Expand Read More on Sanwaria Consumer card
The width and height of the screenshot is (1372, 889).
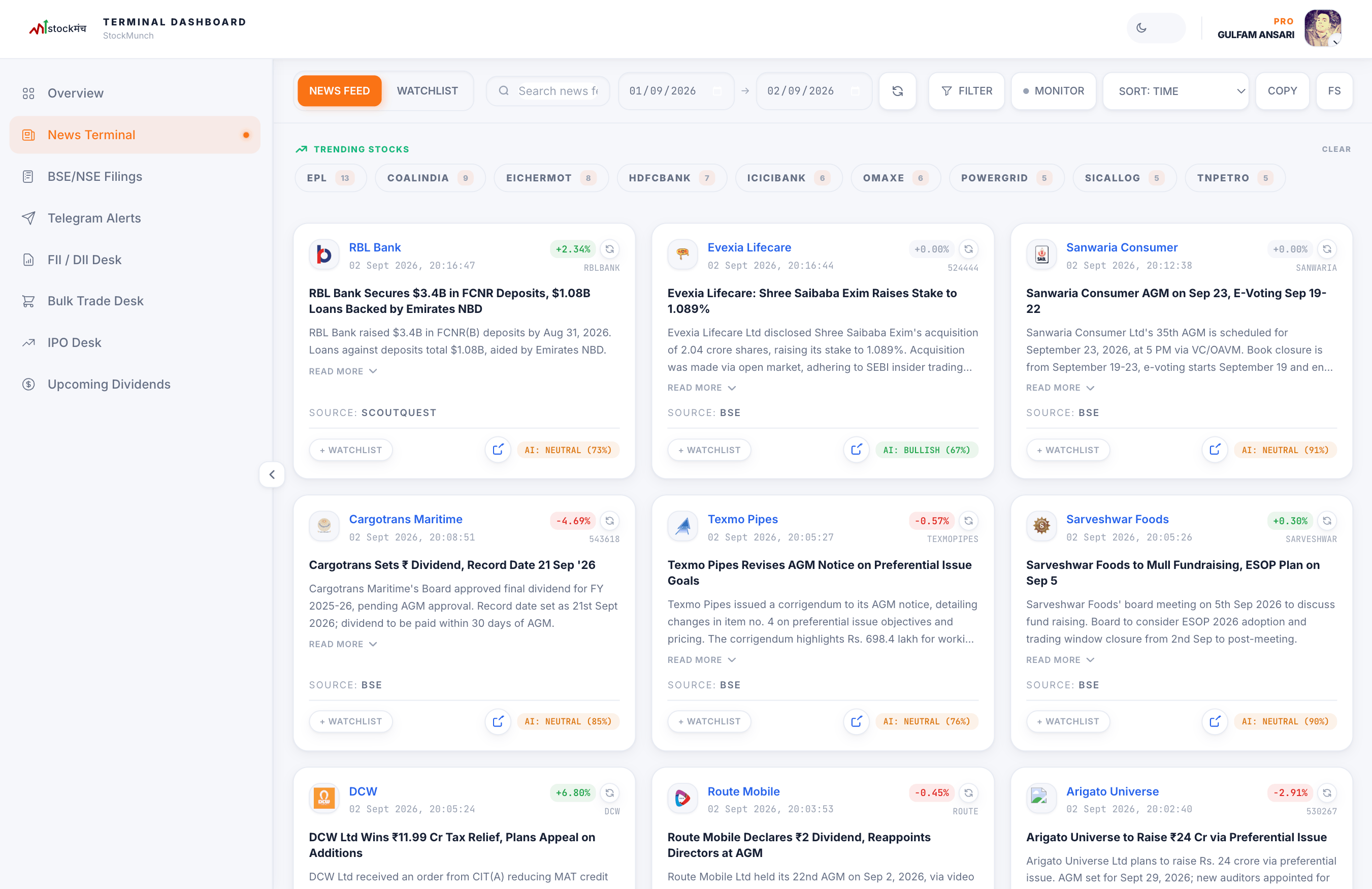[1060, 388]
